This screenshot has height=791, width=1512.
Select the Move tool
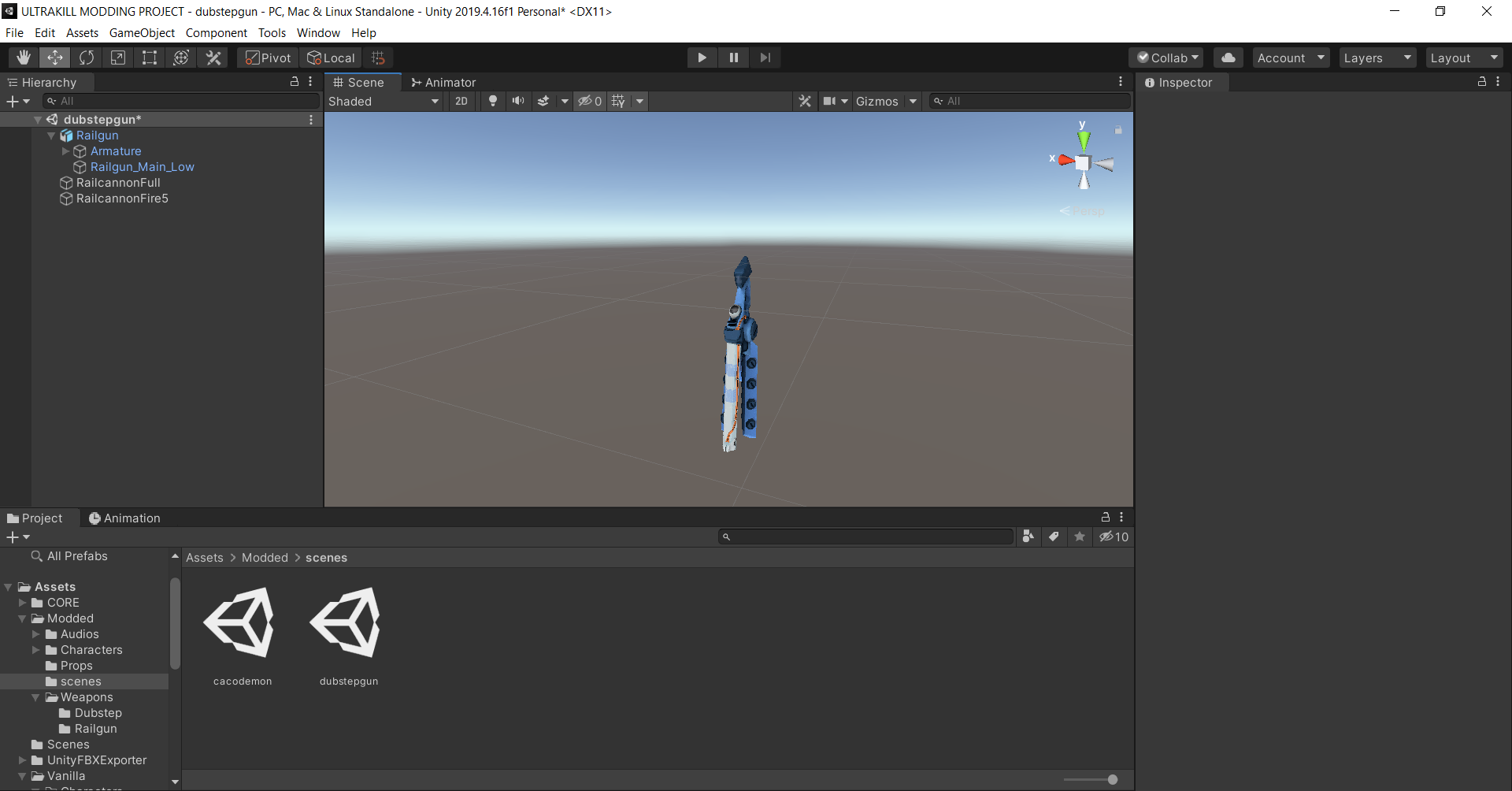click(x=55, y=58)
